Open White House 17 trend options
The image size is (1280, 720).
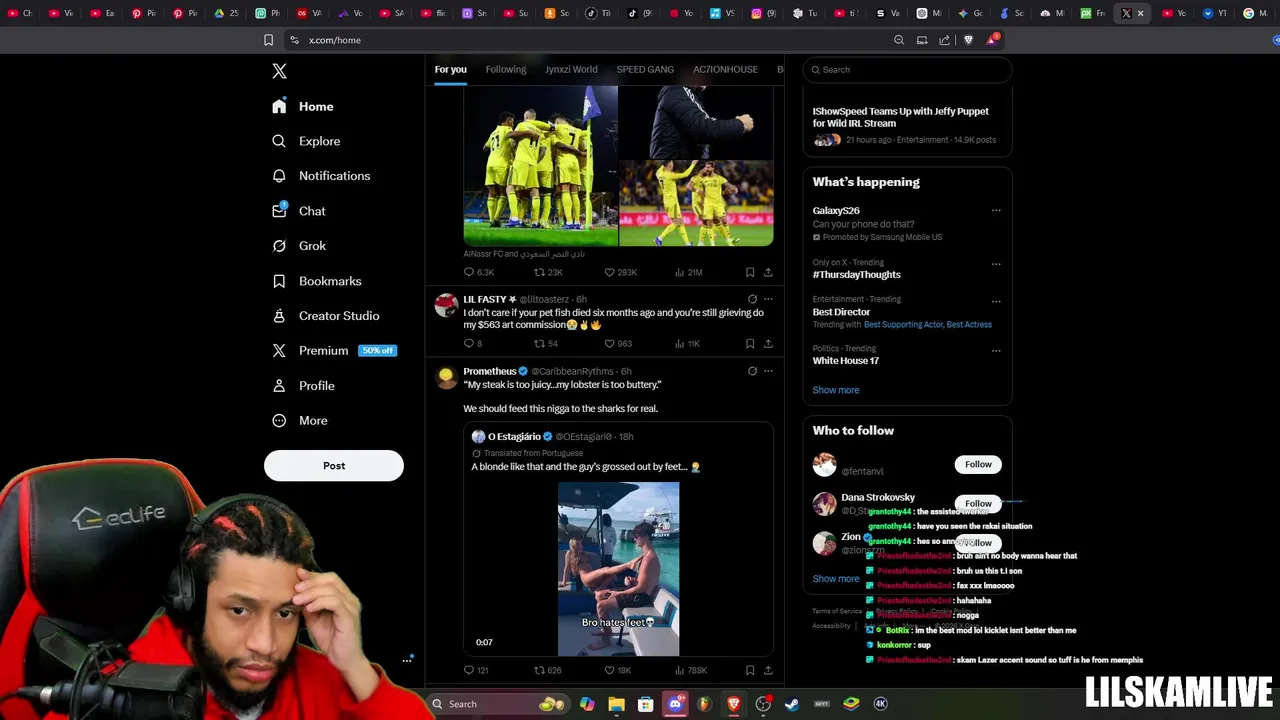[x=996, y=351]
